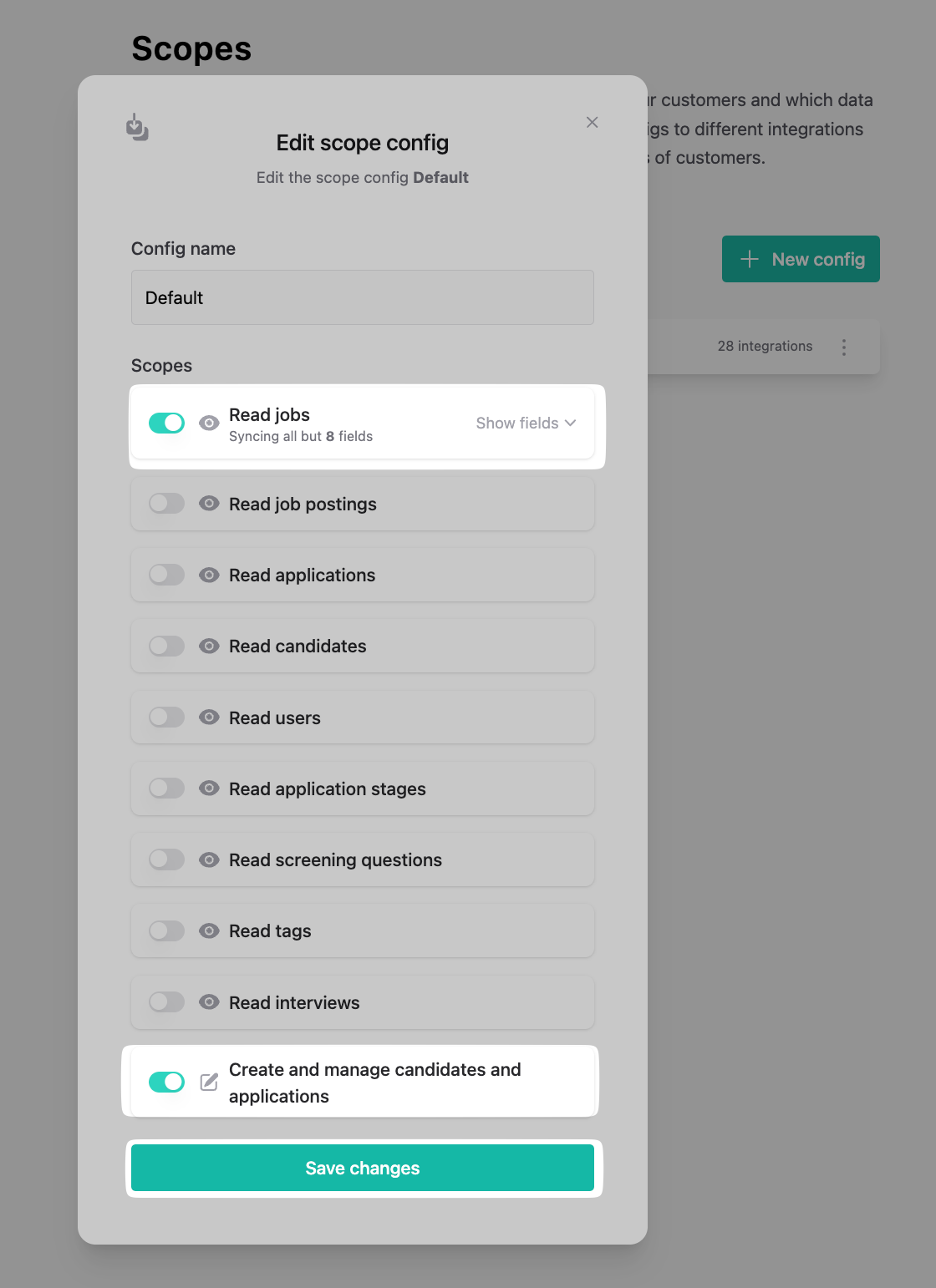Turn on the Read applications switch

[166, 575]
